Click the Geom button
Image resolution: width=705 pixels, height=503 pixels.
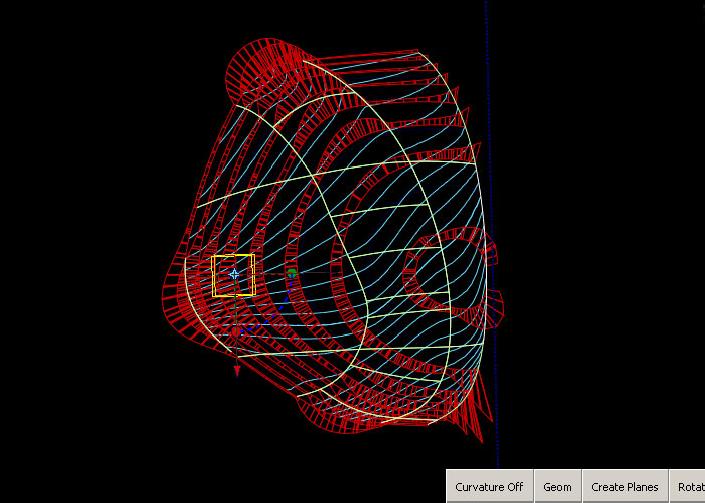click(557, 487)
